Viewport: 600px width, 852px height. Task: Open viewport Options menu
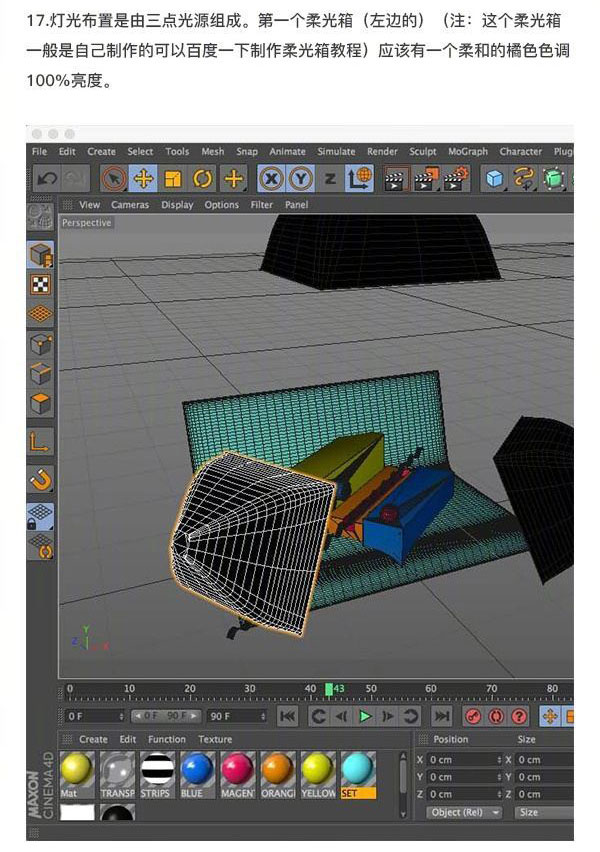221,205
